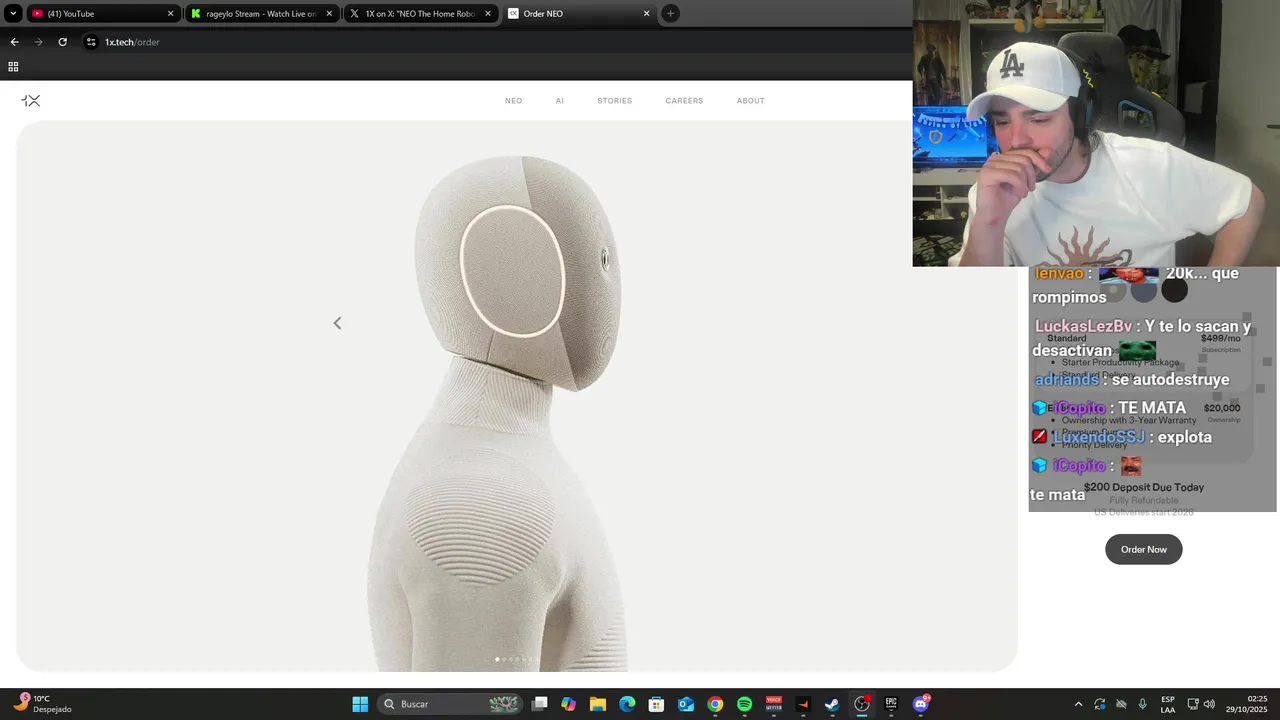Show previous robot image with left chevron
This screenshot has width=1280, height=720.
[337, 323]
